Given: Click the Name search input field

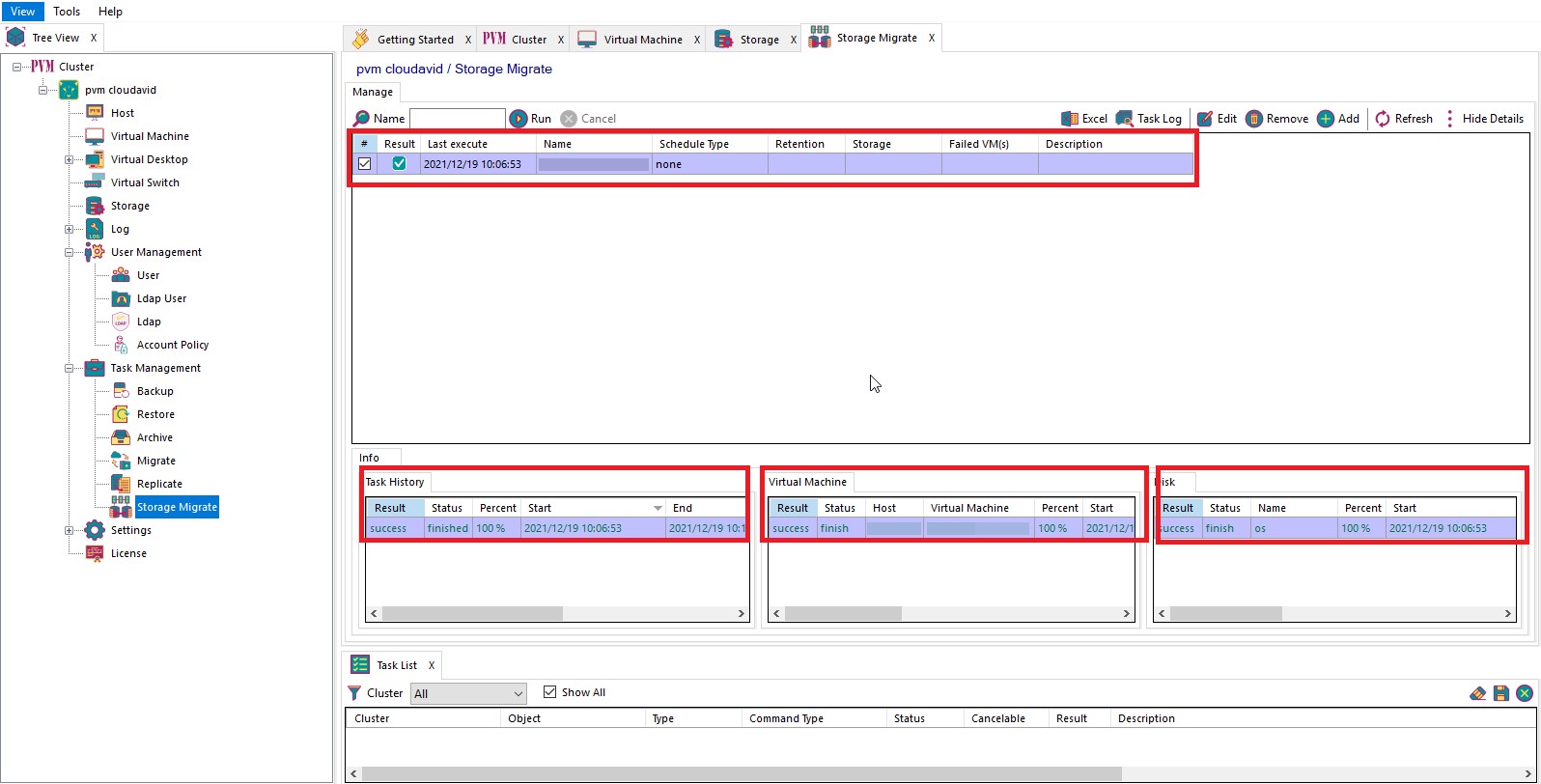Looking at the screenshot, I should (458, 119).
